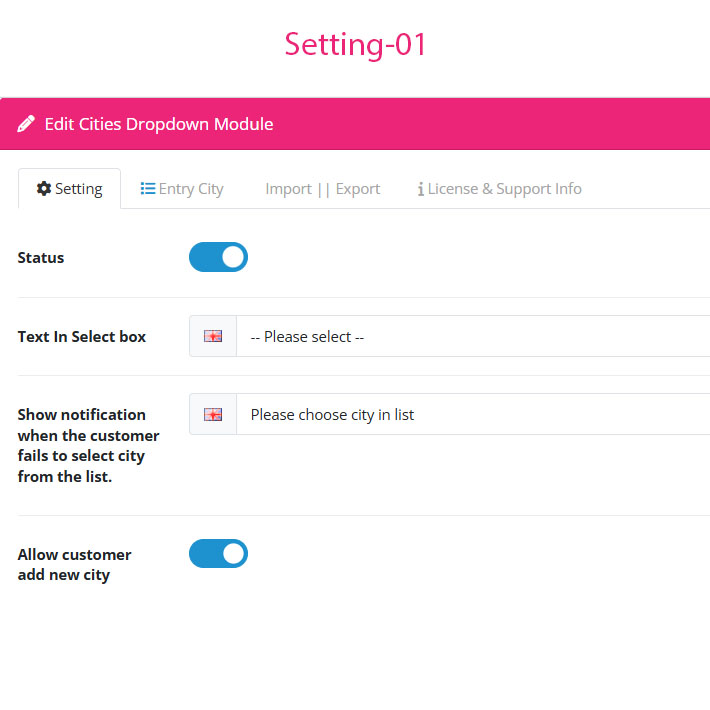Click the 'Please choose city in list' field
The width and height of the screenshot is (710, 710).
473,414
